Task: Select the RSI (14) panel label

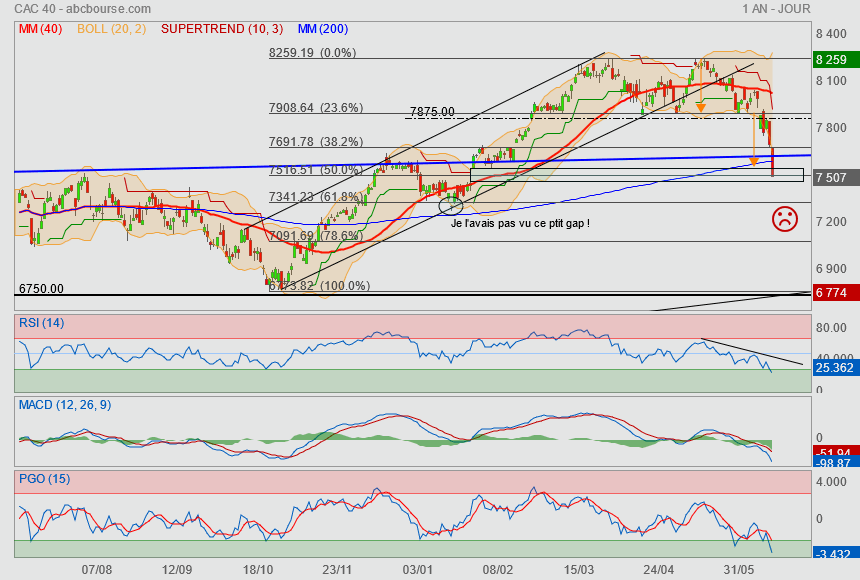Action: (42, 323)
